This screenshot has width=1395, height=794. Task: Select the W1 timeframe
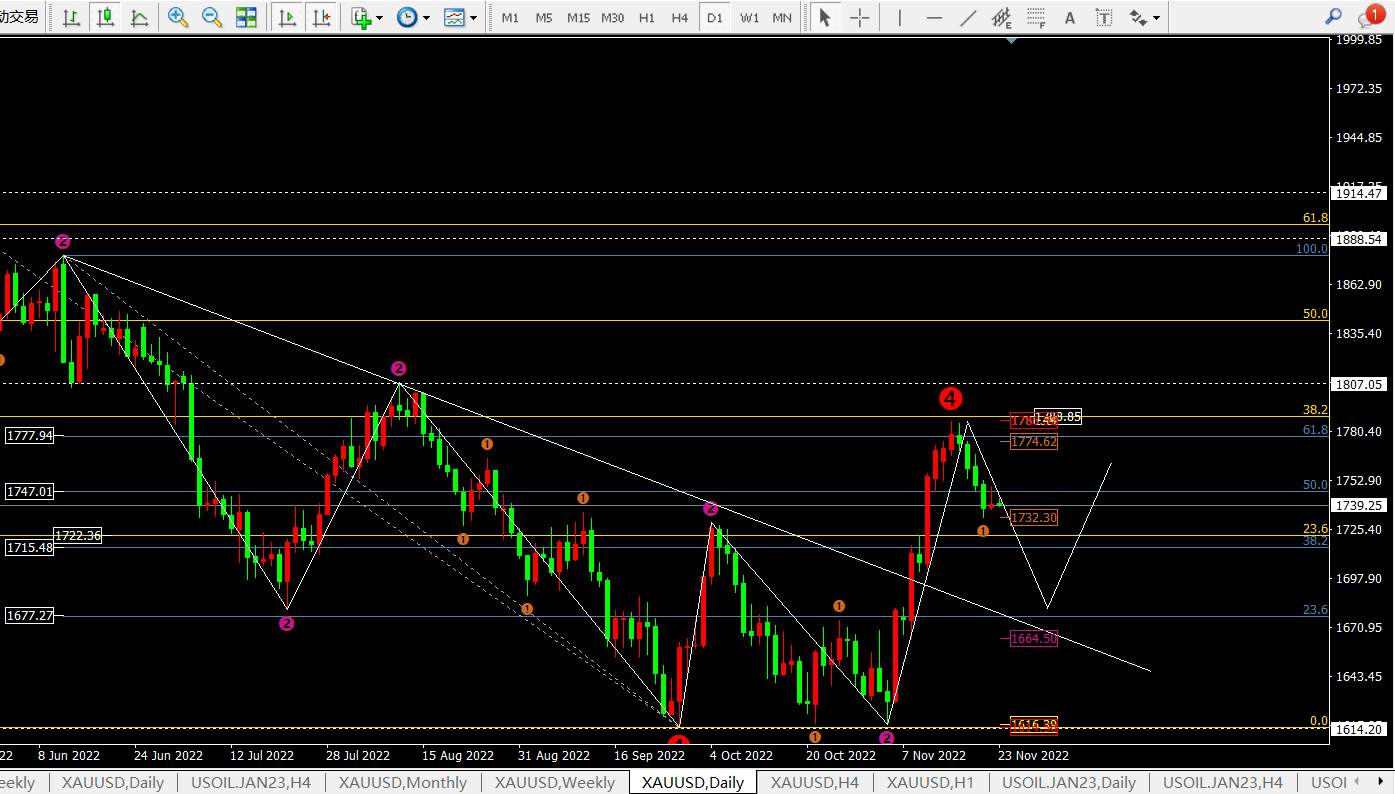749,18
